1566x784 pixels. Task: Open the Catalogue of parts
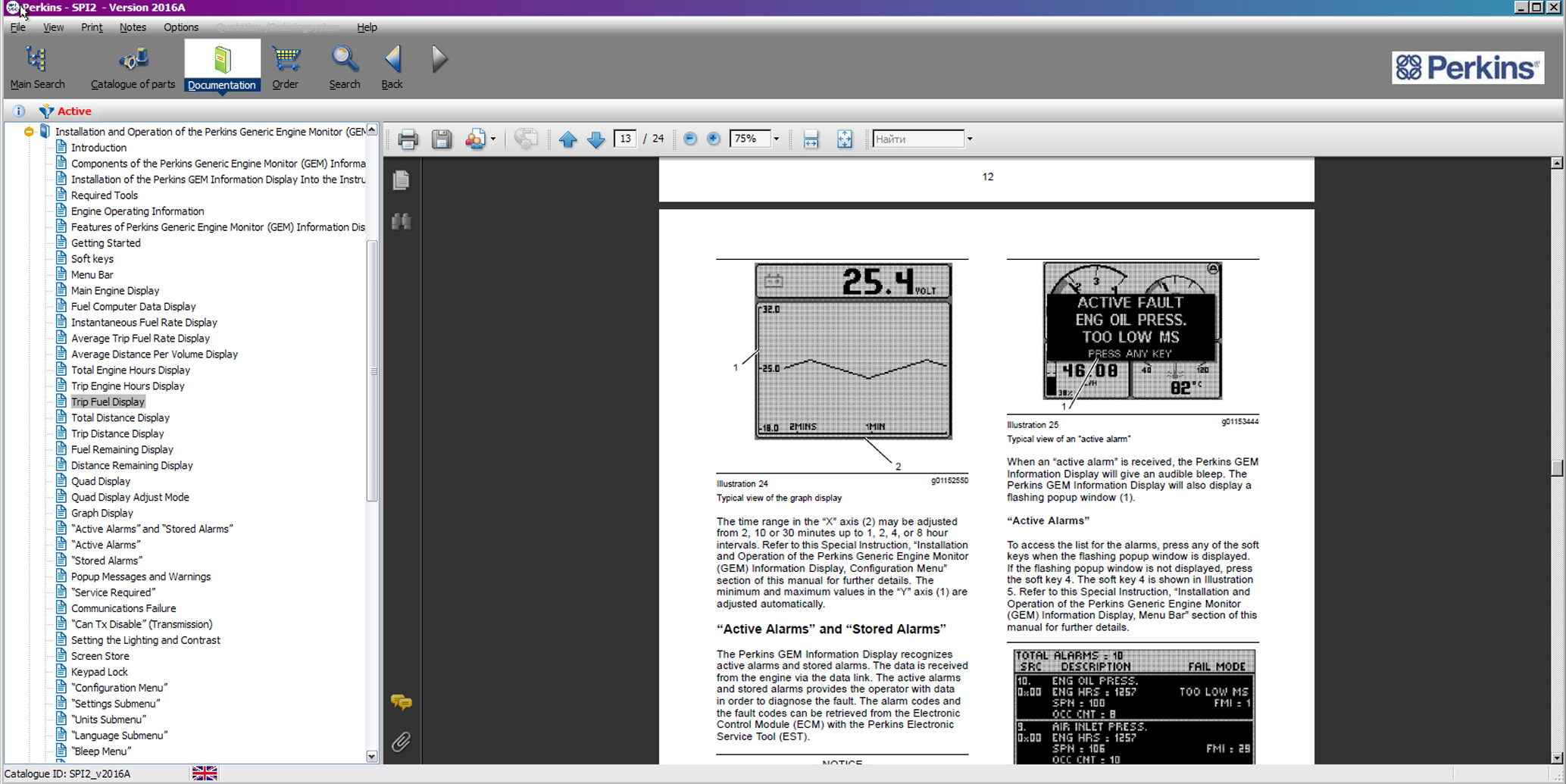coord(133,67)
